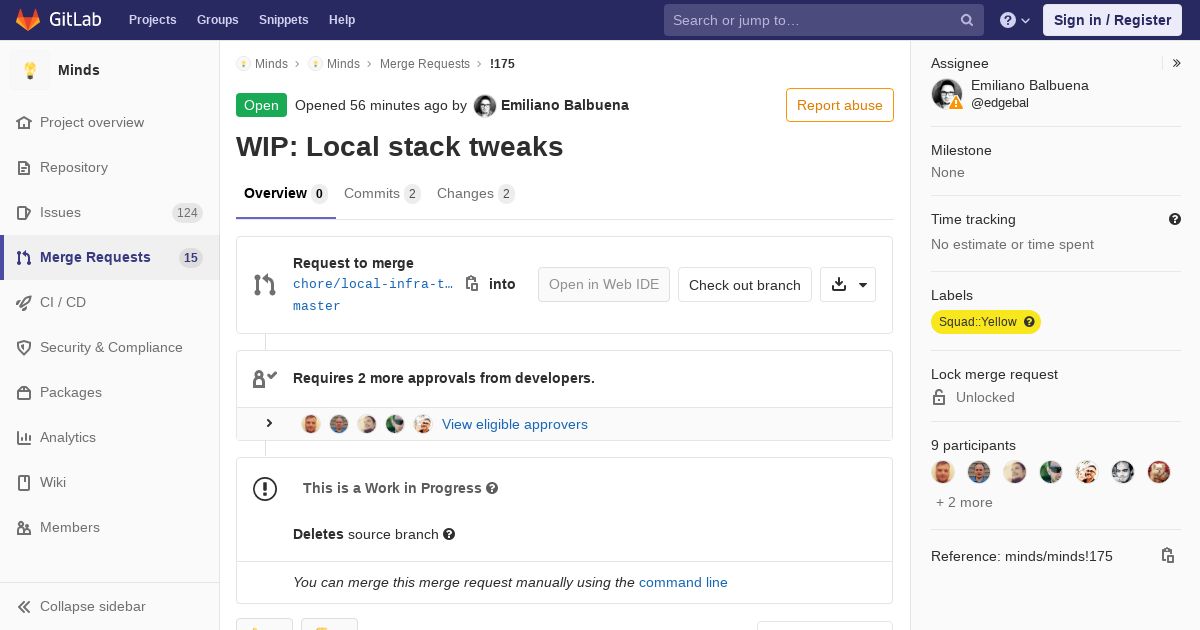Expand the approvers chevron row

tap(269, 424)
